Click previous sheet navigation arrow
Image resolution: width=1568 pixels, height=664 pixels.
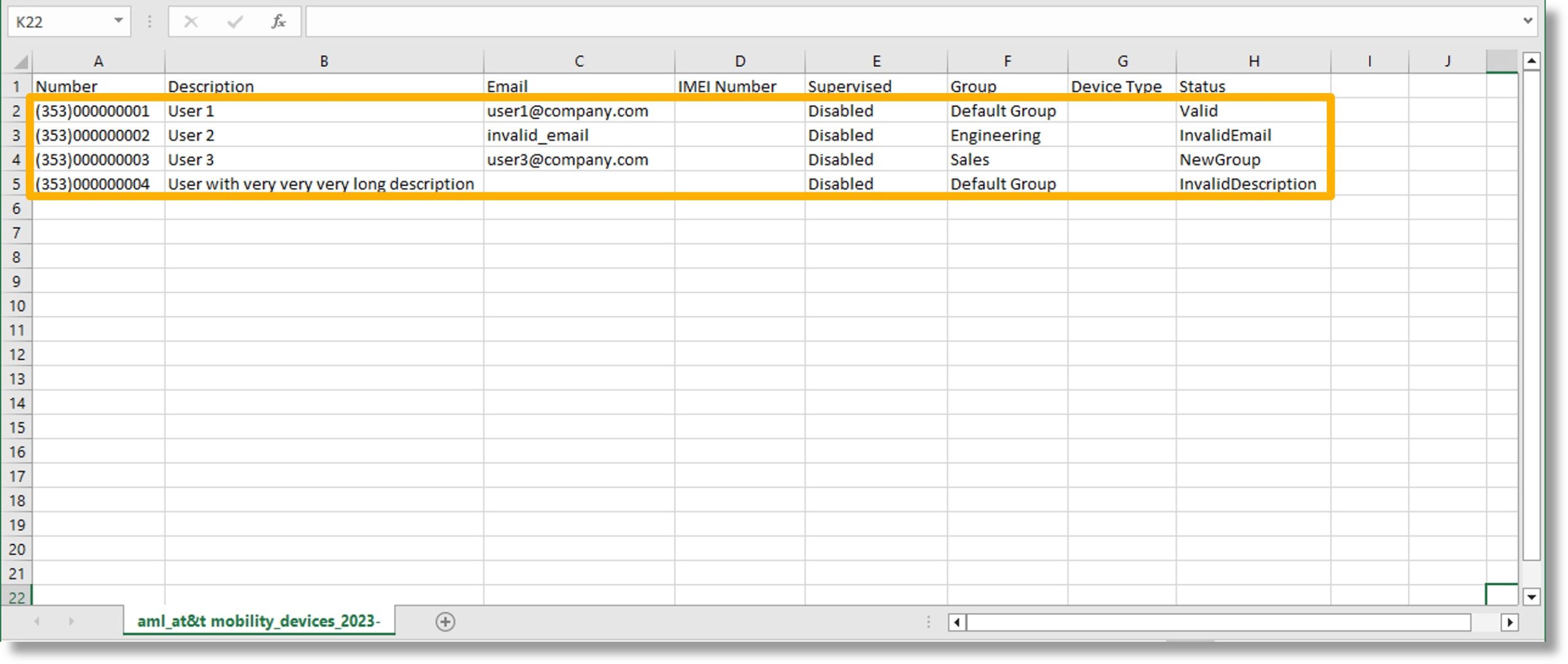pos(37,621)
